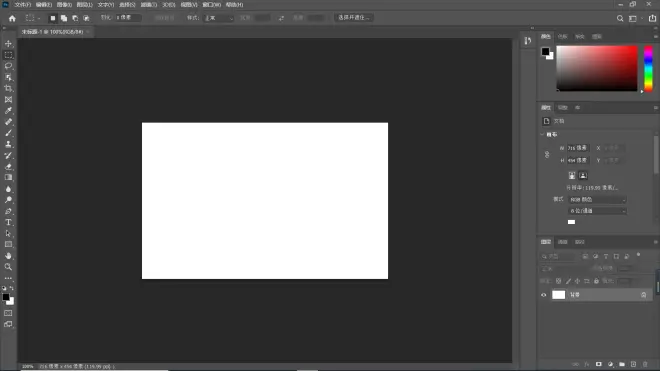Select the Brush tool
Screen dimensions: 660x371
point(8,133)
